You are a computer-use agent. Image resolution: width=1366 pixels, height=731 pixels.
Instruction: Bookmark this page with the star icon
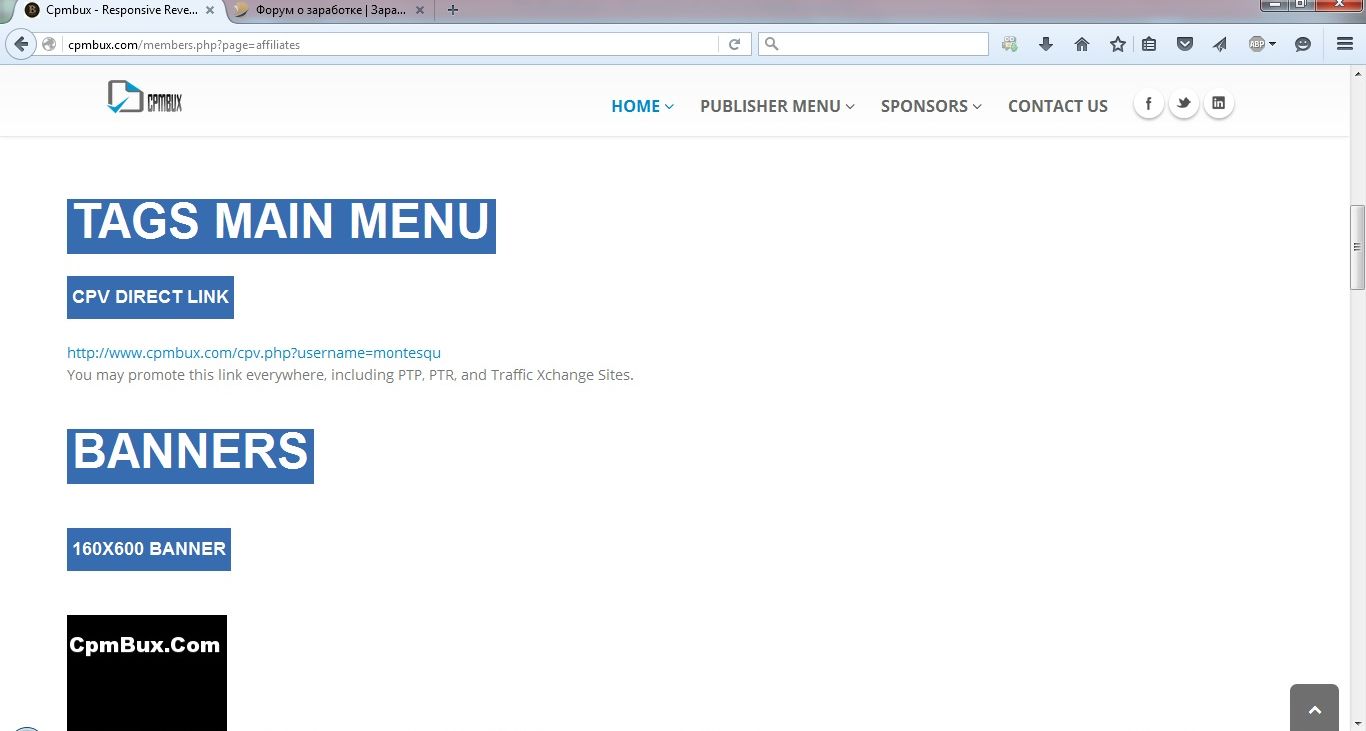pos(1118,44)
